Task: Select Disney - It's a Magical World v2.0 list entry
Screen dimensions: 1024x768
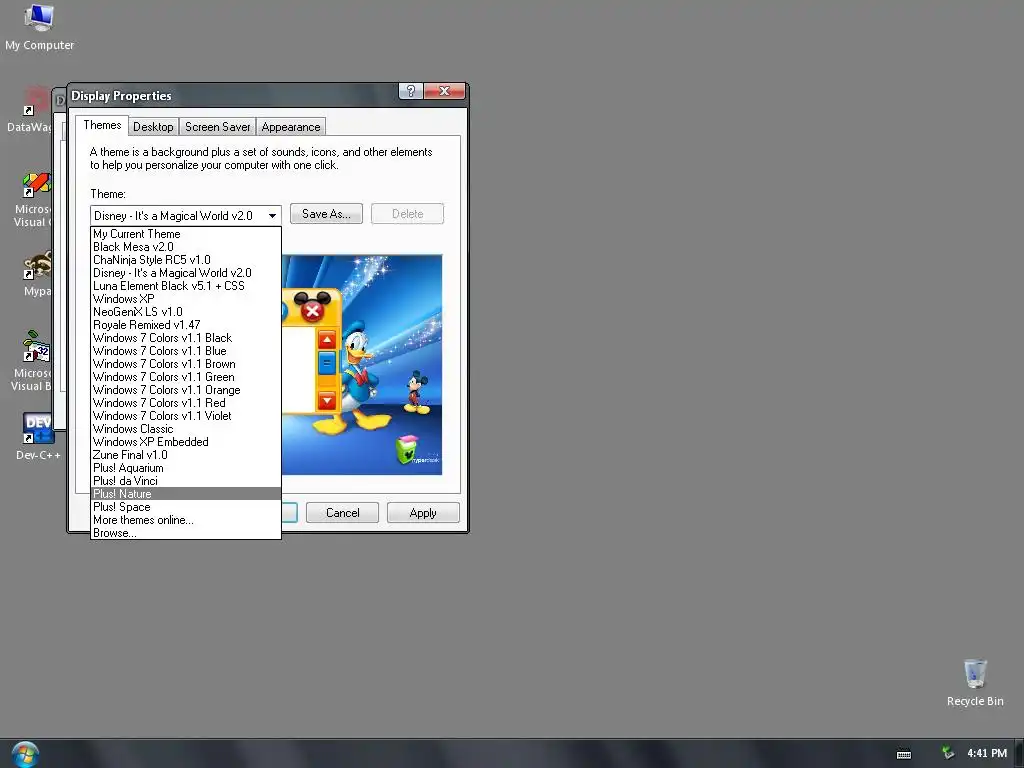Action: point(185,273)
